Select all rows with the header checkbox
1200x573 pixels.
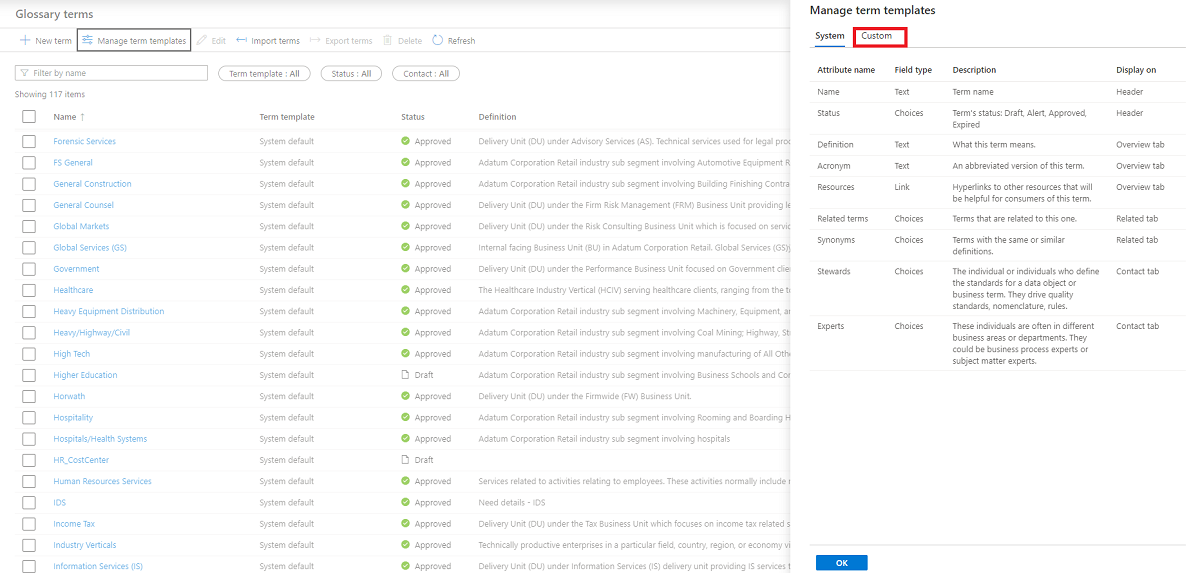pos(29,117)
